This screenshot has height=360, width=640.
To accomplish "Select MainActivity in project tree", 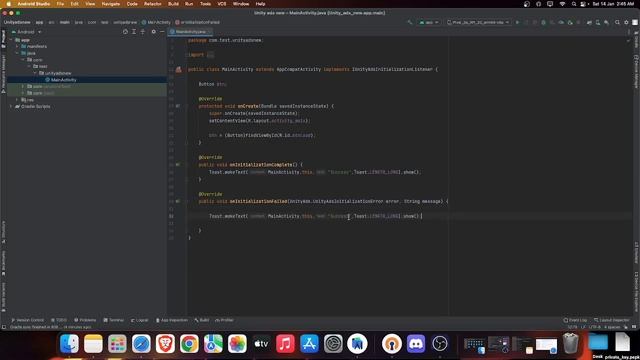I will (64, 80).
